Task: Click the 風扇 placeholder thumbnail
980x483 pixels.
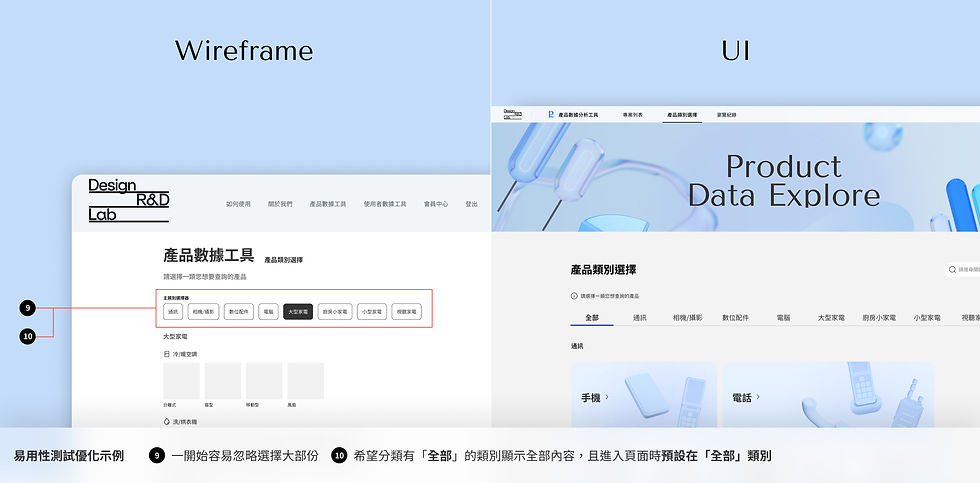Action: [306, 381]
